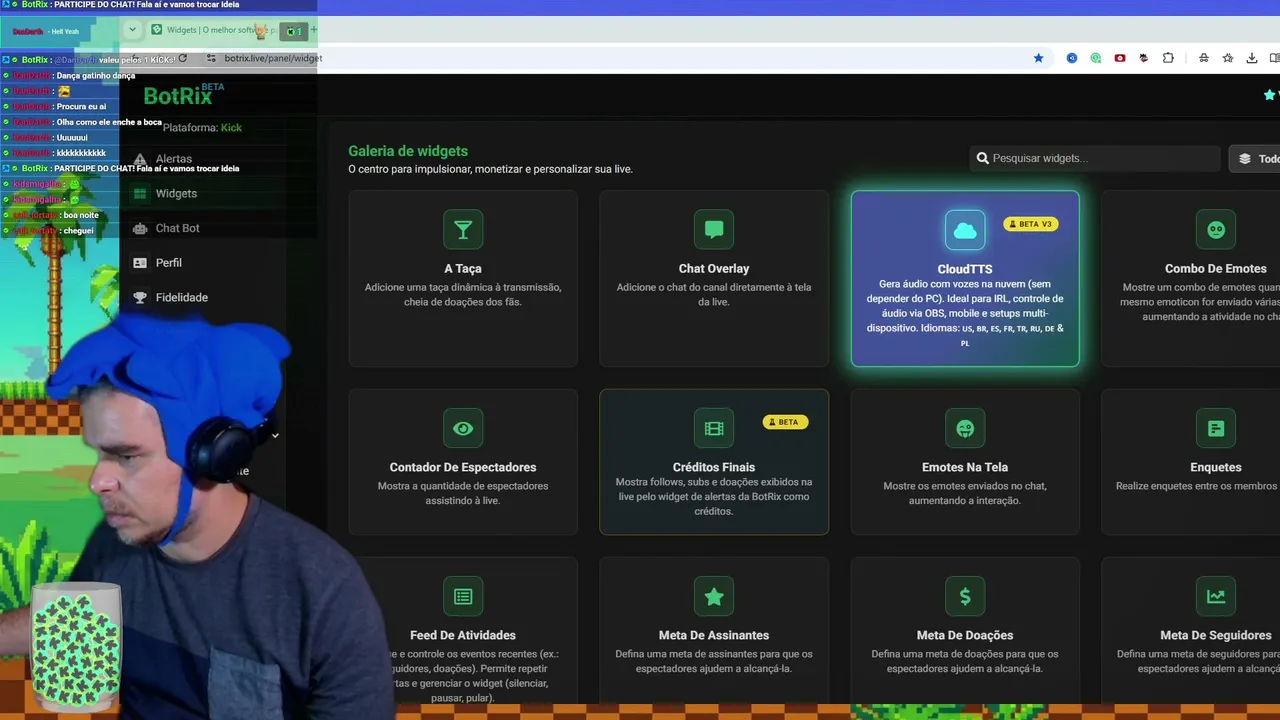
Task: Focus the Pesquisar widgets search field
Action: [1095, 158]
